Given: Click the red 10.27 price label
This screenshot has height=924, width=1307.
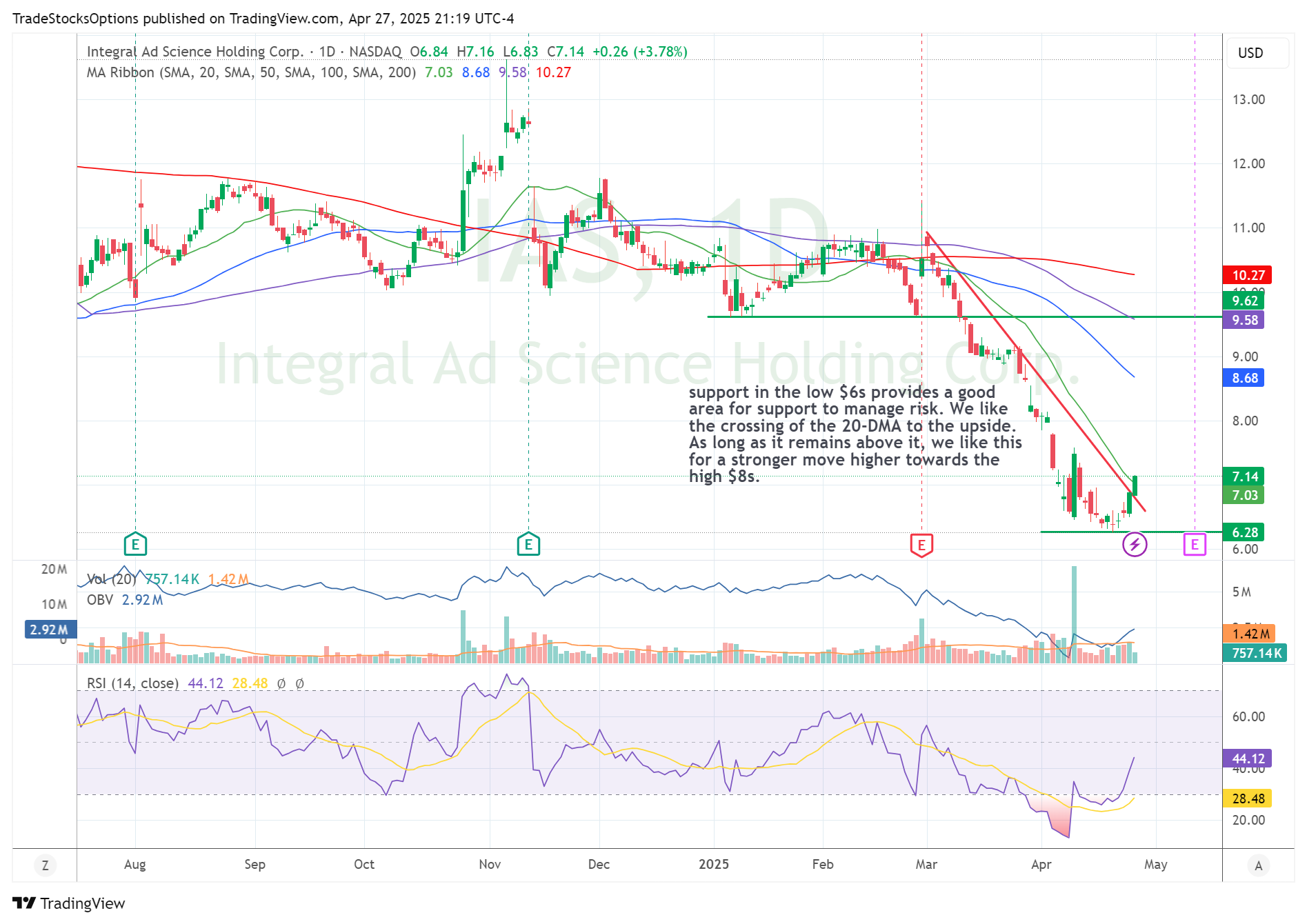Looking at the screenshot, I should pyautogui.click(x=1248, y=275).
